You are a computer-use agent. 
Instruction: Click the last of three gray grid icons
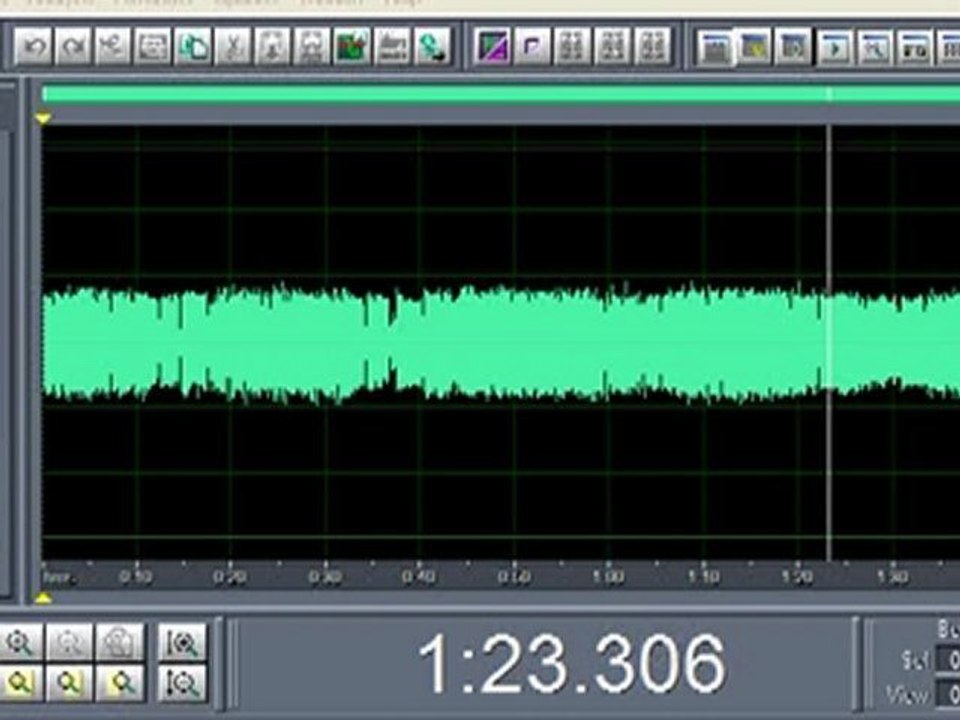pyautogui.click(x=653, y=47)
